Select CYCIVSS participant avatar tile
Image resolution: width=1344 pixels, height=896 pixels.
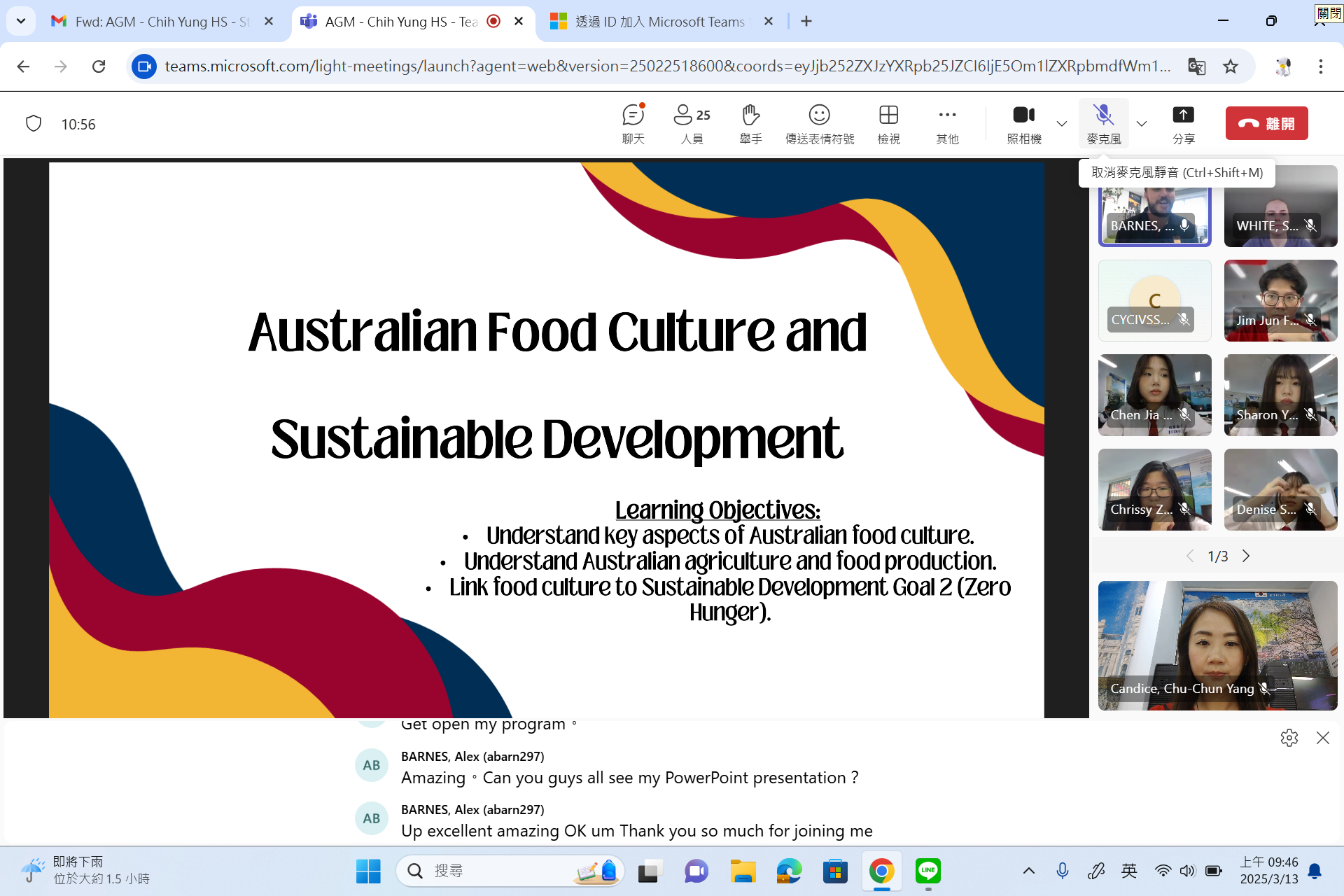click(1154, 300)
